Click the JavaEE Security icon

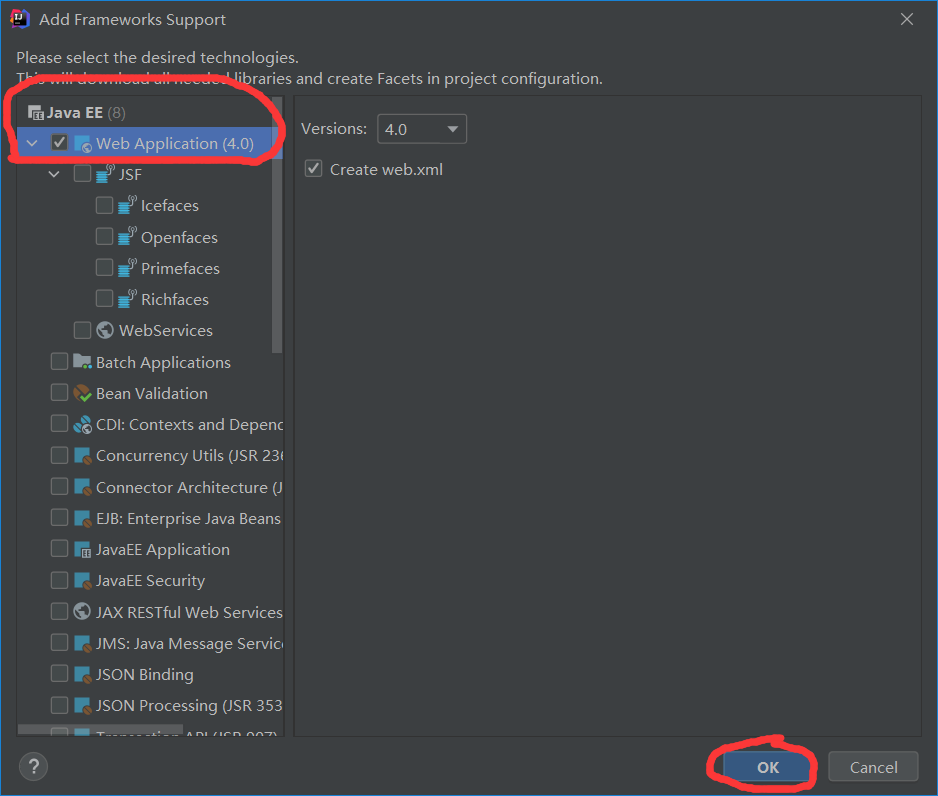(82, 580)
